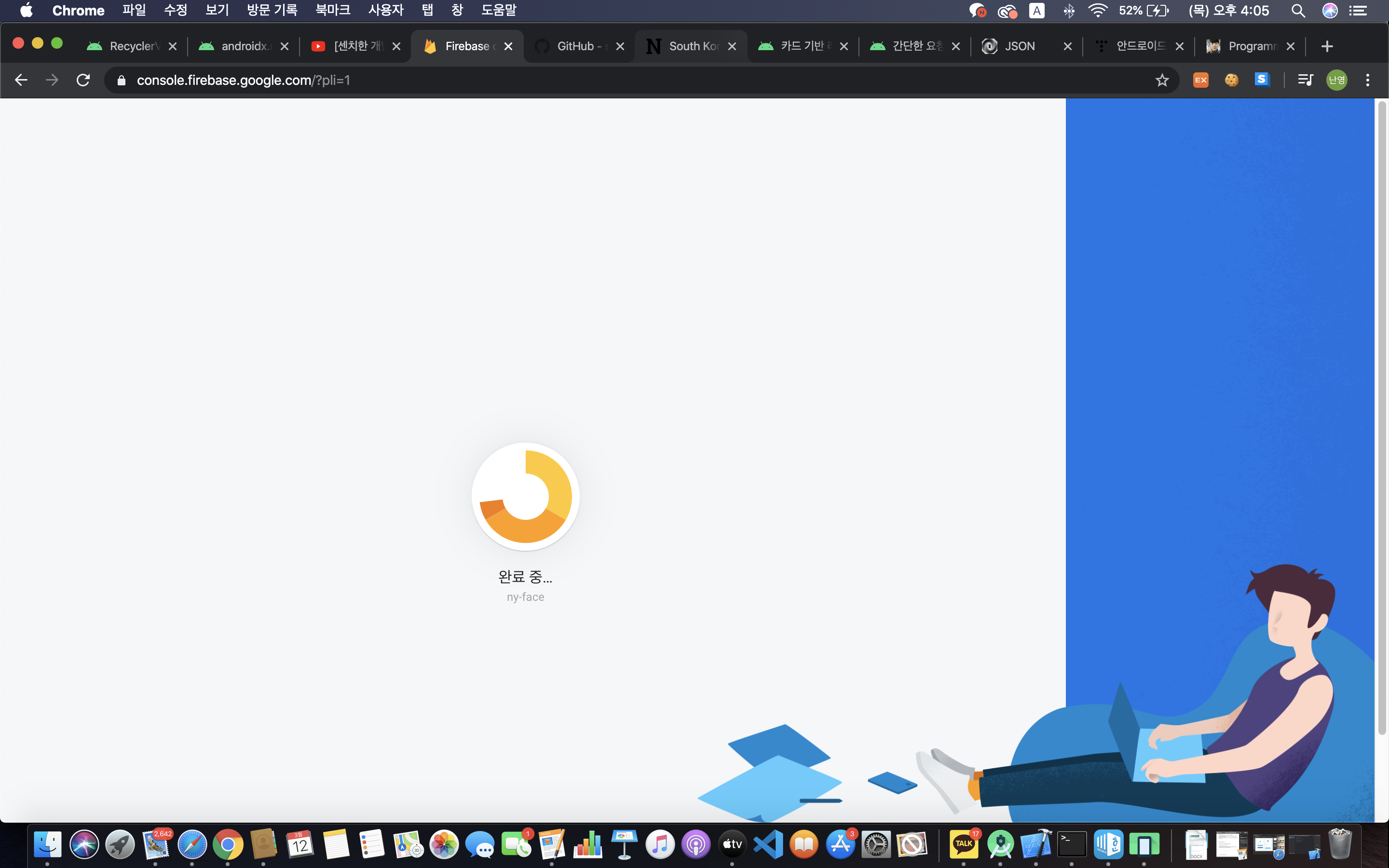Open the 방문 기록 menu
Image resolution: width=1389 pixels, height=868 pixels.
point(272,10)
